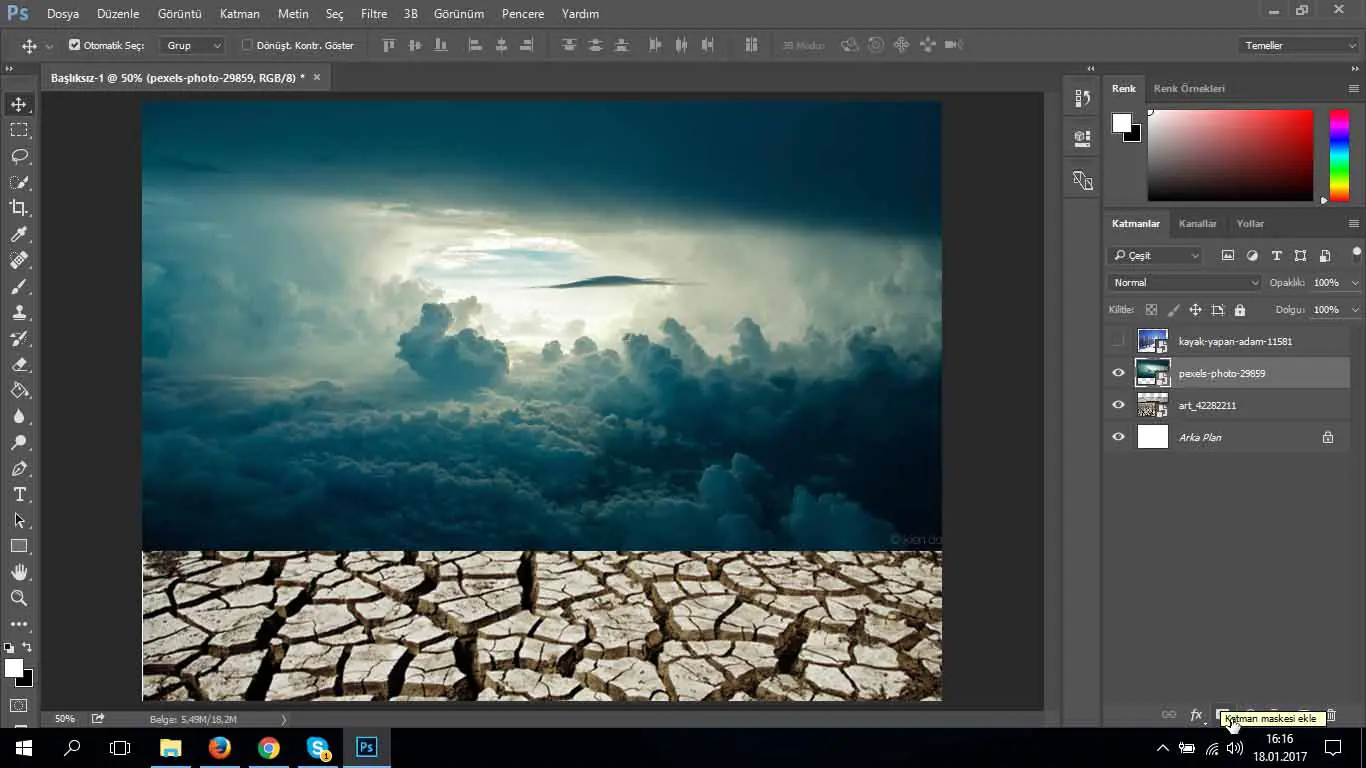Show the kayak-yapan-adam-11581 layer
The image size is (1366, 768).
click(x=1118, y=341)
